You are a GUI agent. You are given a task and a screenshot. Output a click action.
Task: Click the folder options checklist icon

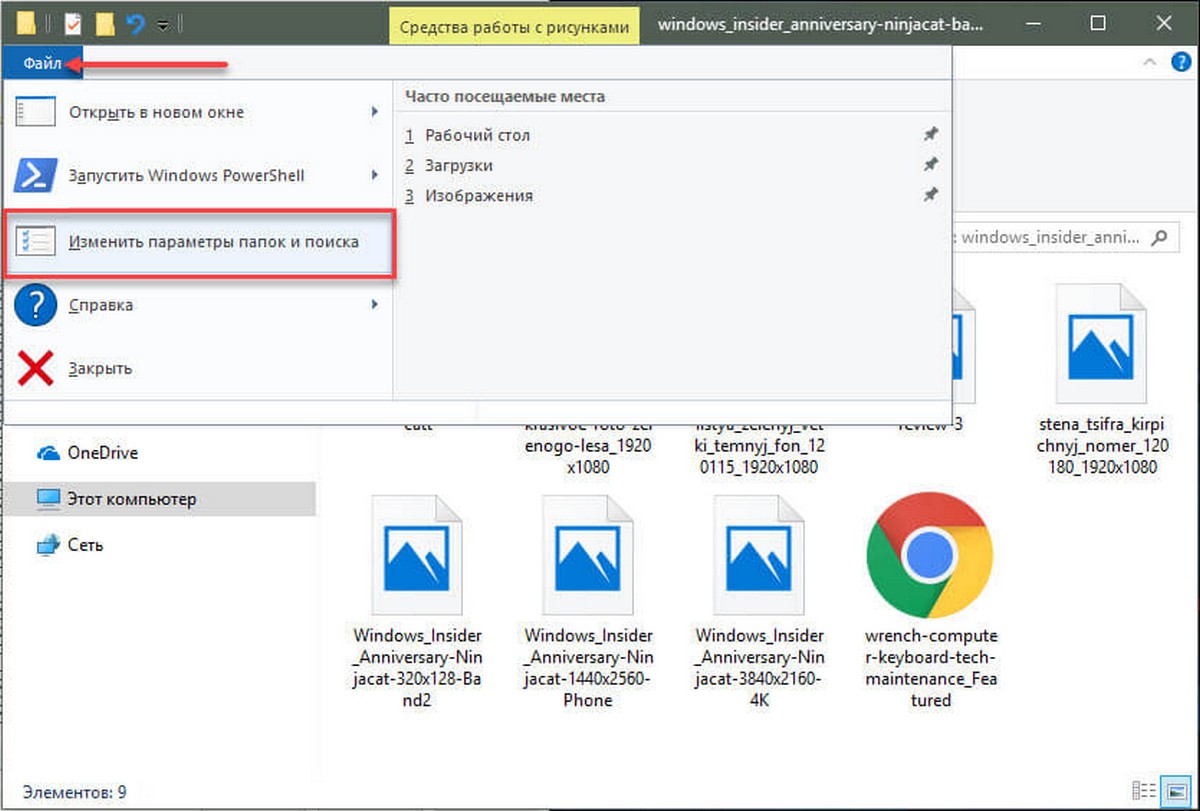coord(35,243)
